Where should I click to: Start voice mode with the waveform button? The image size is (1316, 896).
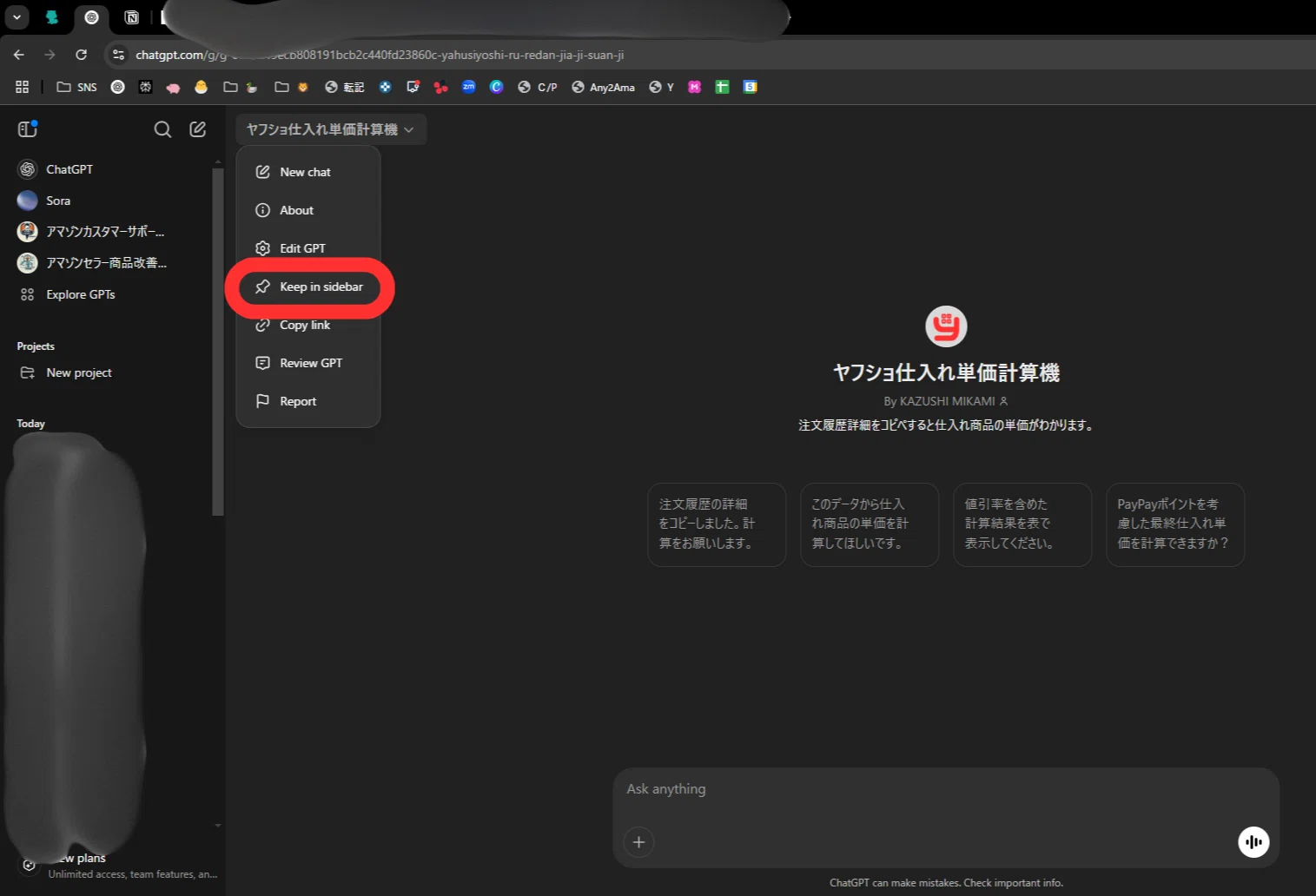[x=1253, y=842]
